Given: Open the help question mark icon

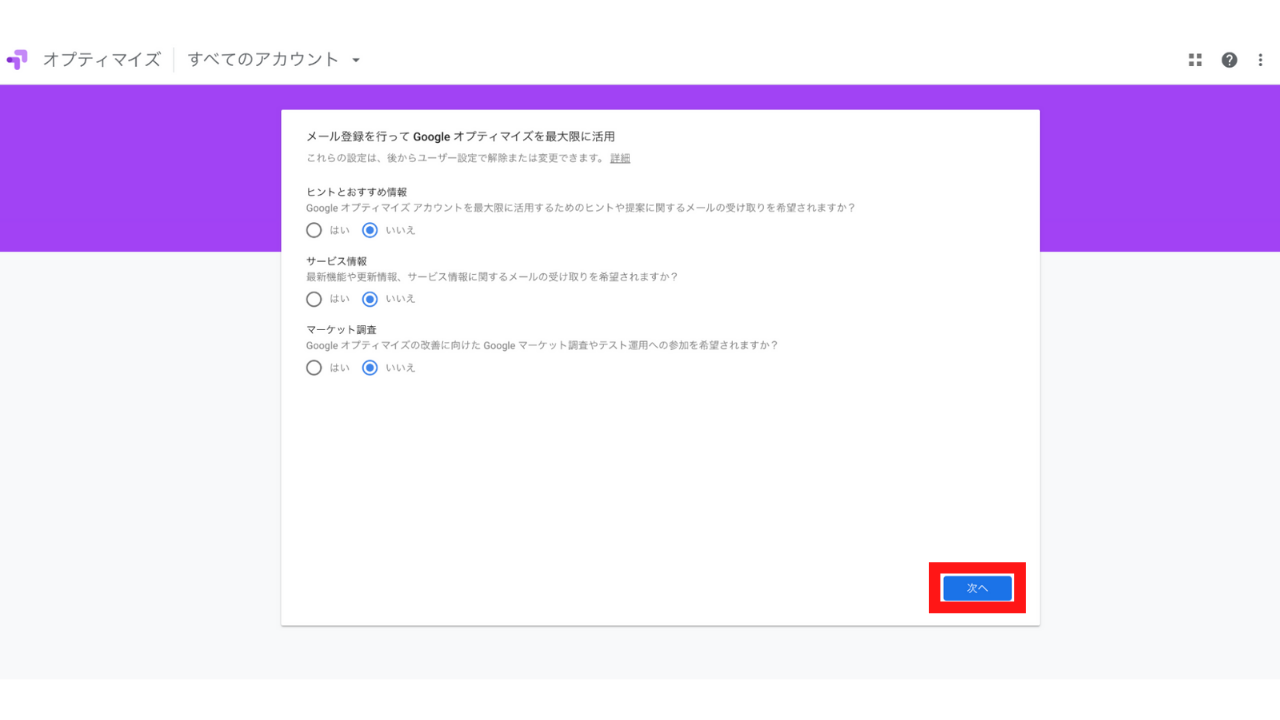Looking at the screenshot, I should (1229, 60).
